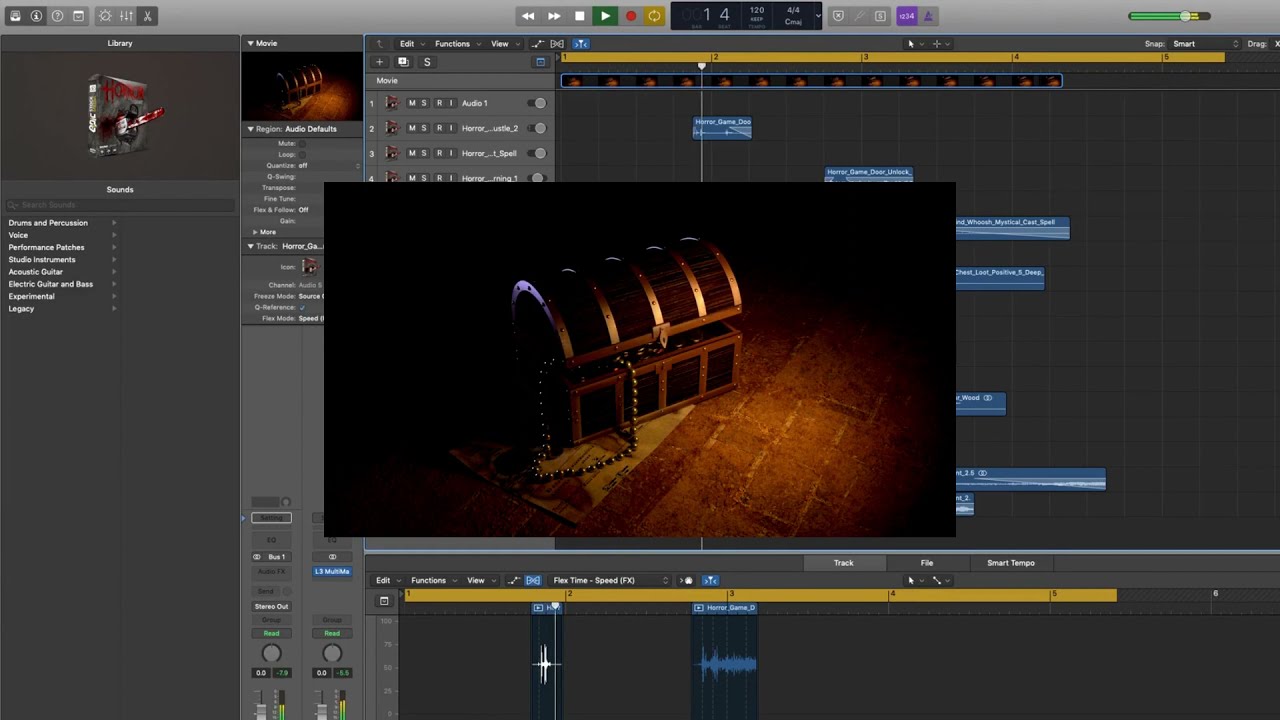Open the Library button in control bar

pyautogui.click(x=15, y=16)
